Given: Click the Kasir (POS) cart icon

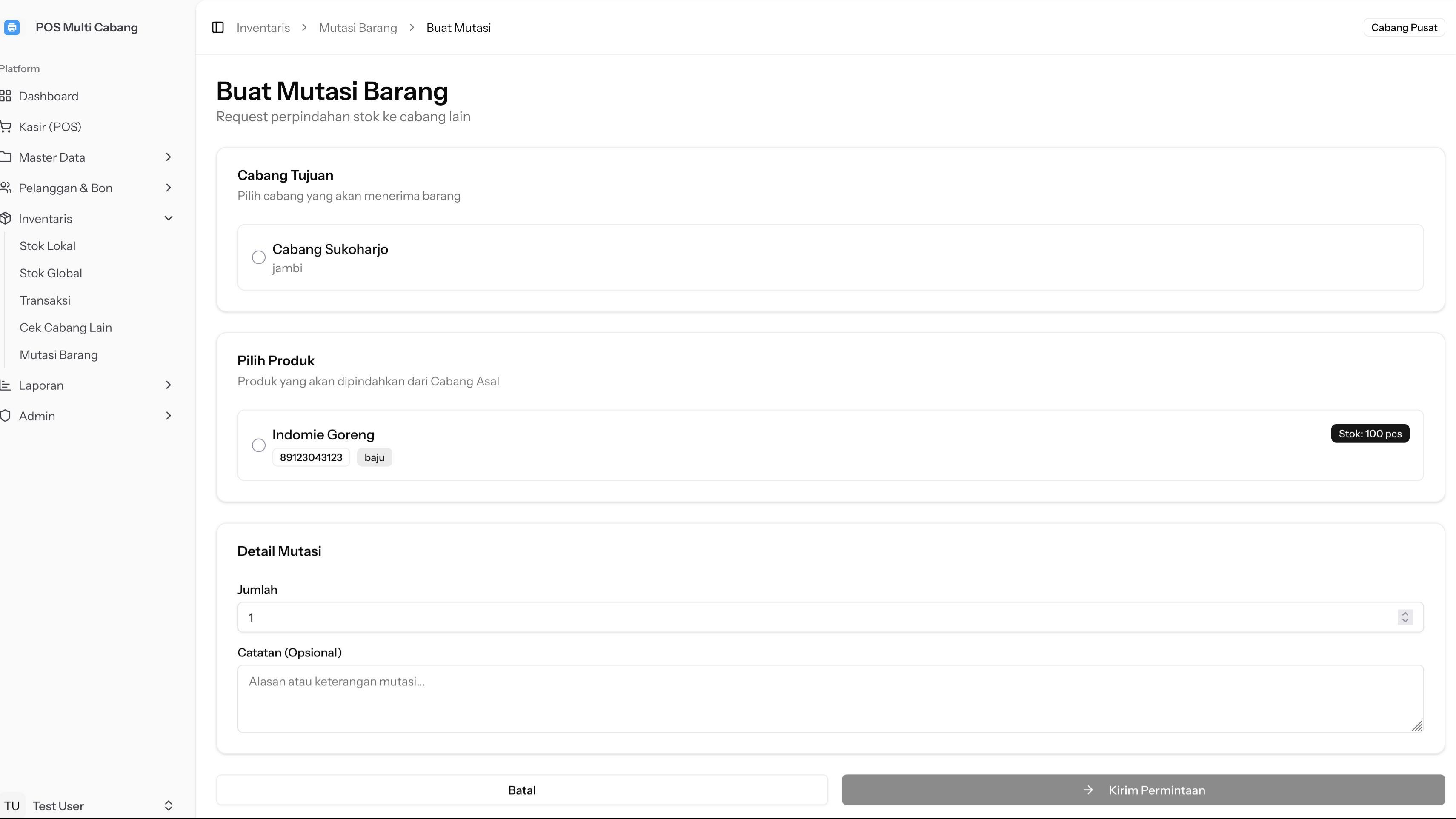Looking at the screenshot, I should pyautogui.click(x=6, y=126).
